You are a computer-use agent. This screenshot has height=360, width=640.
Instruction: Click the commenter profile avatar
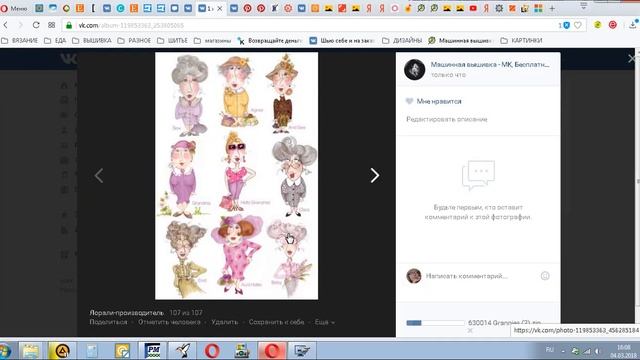(x=414, y=276)
